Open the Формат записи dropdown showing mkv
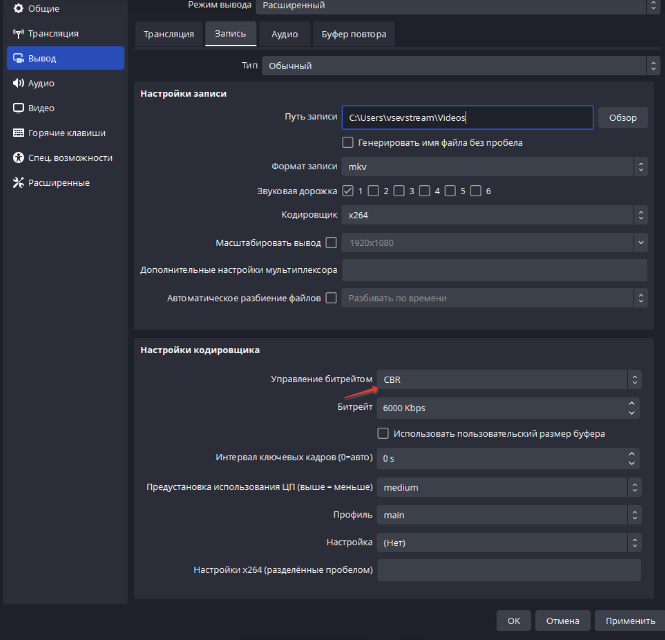Screen dimensions: 665x640 pos(495,167)
